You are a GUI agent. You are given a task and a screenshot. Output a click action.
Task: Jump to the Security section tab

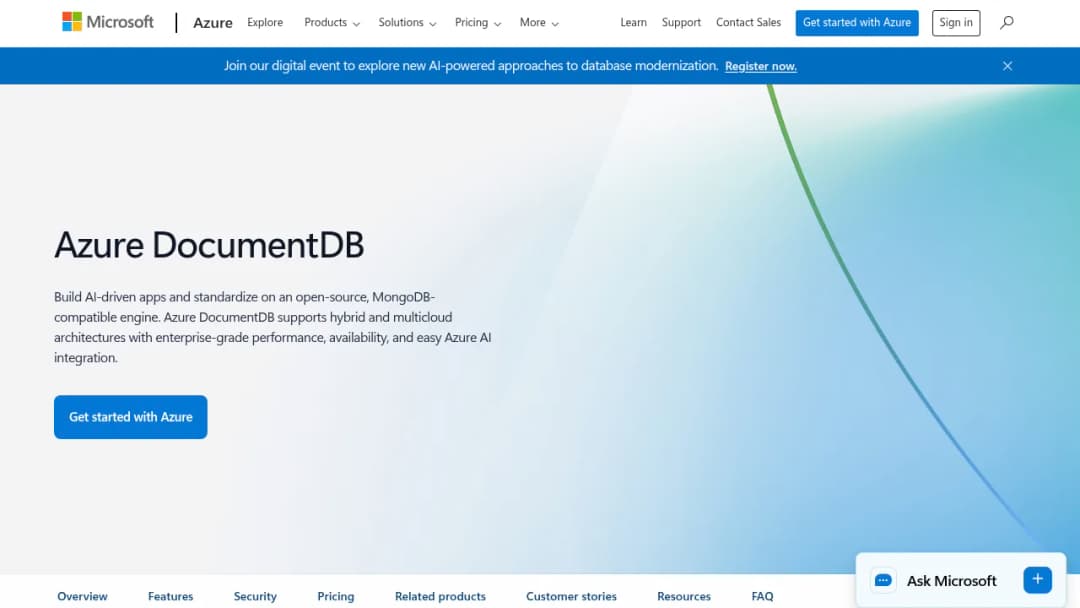click(x=255, y=596)
